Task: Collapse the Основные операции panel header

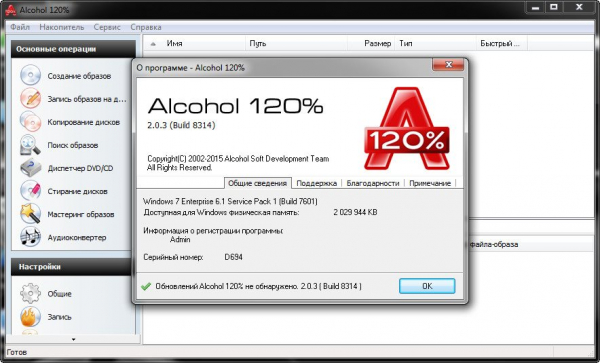Action: [73, 49]
